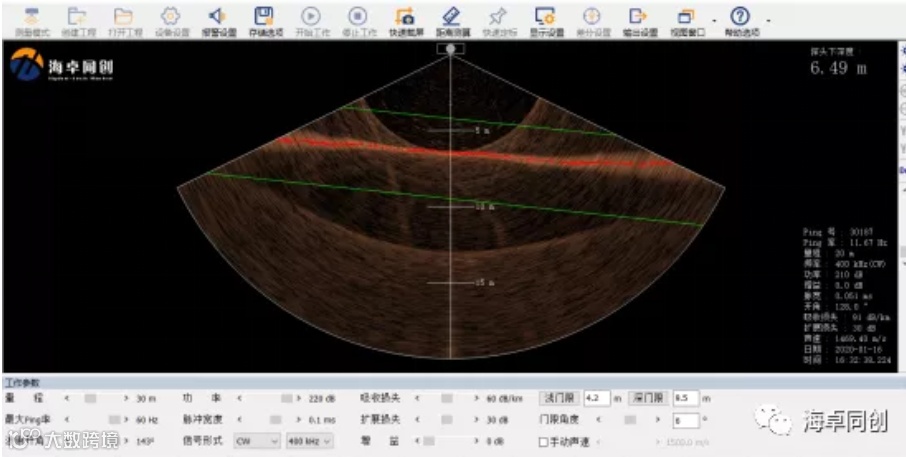Decrease 脉冲宽度 with its left arrow
This screenshot has width=906, height=457.
click(x=239, y=419)
